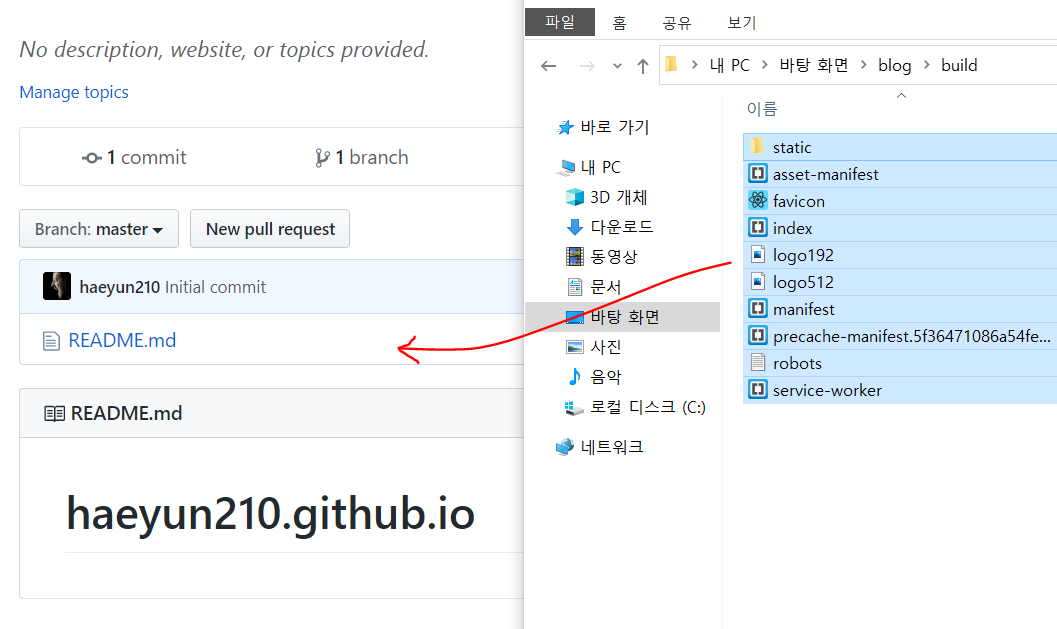Viewport: 1057px width, 629px height.
Task: View the 1 commit link on GitHub
Action: click(x=133, y=157)
